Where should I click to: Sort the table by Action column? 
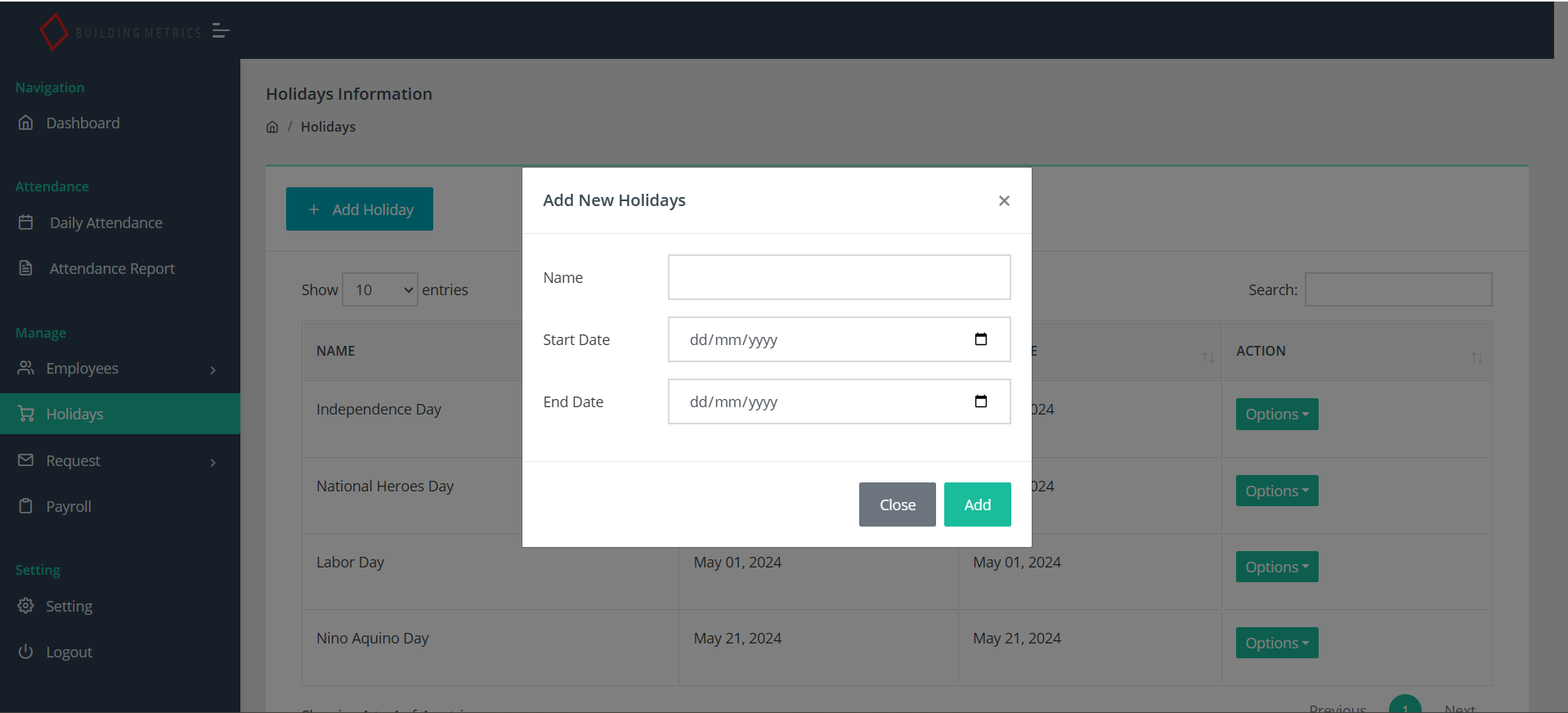[x=1476, y=357]
